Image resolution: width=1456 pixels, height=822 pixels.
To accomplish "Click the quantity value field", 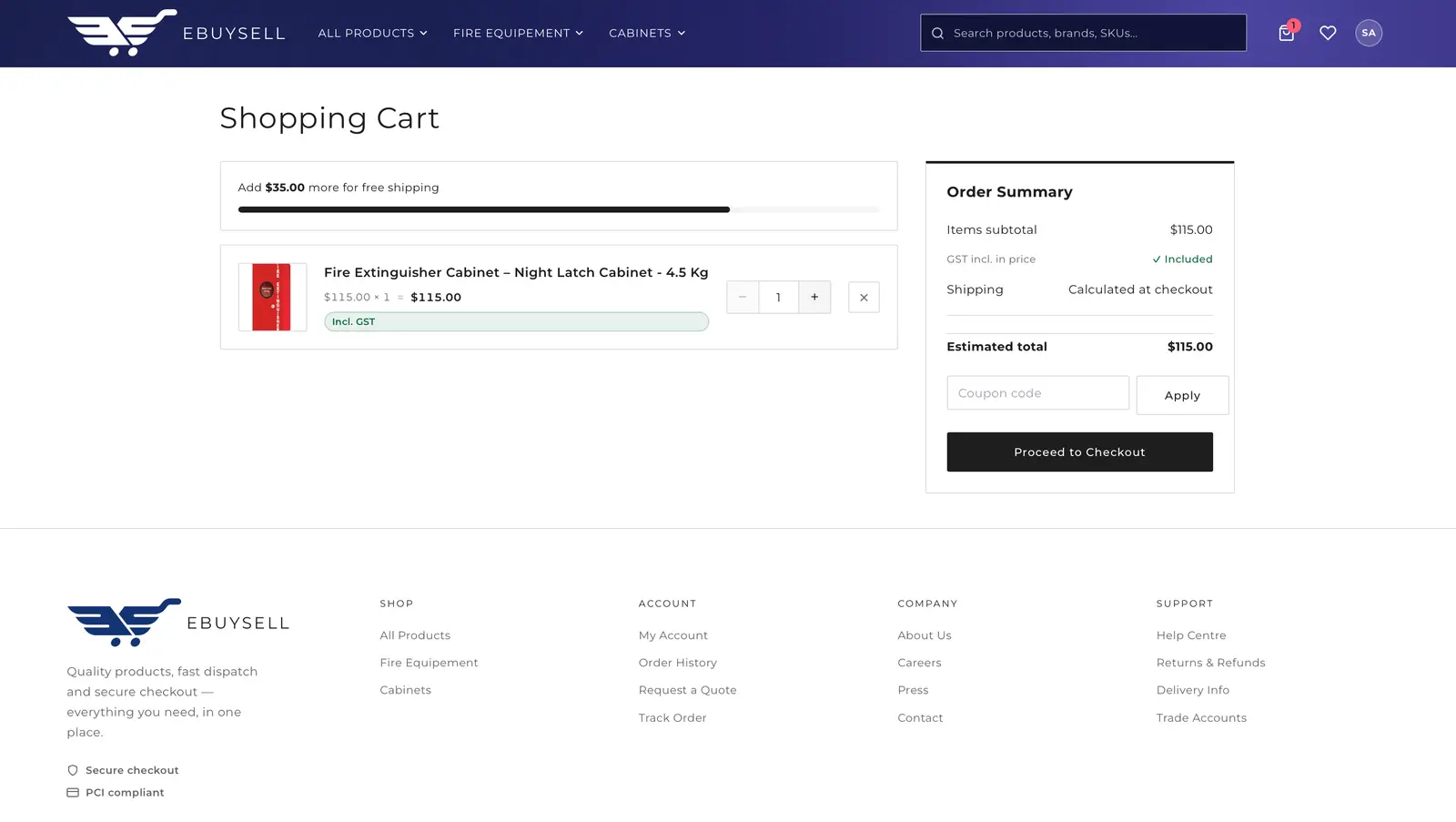I will pyautogui.click(x=778, y=297).
